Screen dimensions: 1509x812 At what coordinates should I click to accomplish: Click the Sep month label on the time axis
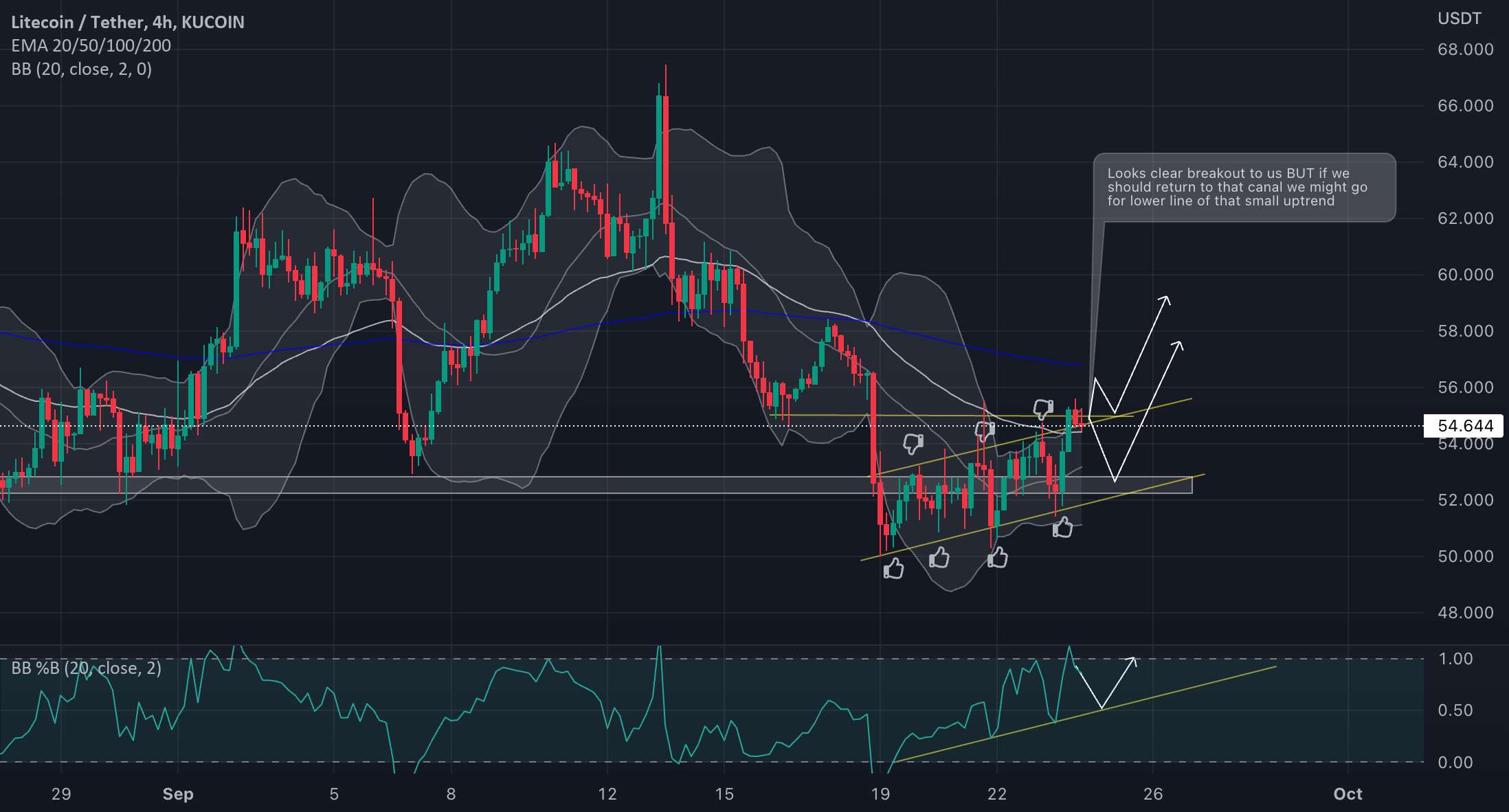pyautogui.click(x=178, y=794)
